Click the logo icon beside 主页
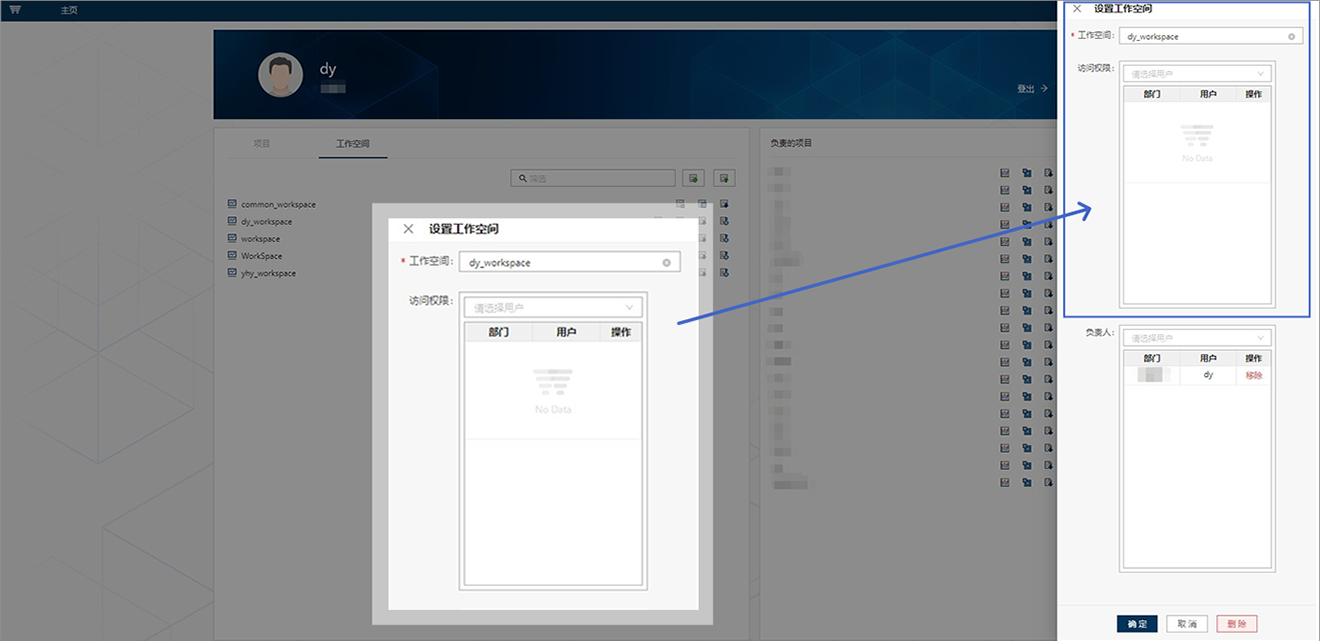The width and height of the screenshot is (1320, 641). [15, 10]
